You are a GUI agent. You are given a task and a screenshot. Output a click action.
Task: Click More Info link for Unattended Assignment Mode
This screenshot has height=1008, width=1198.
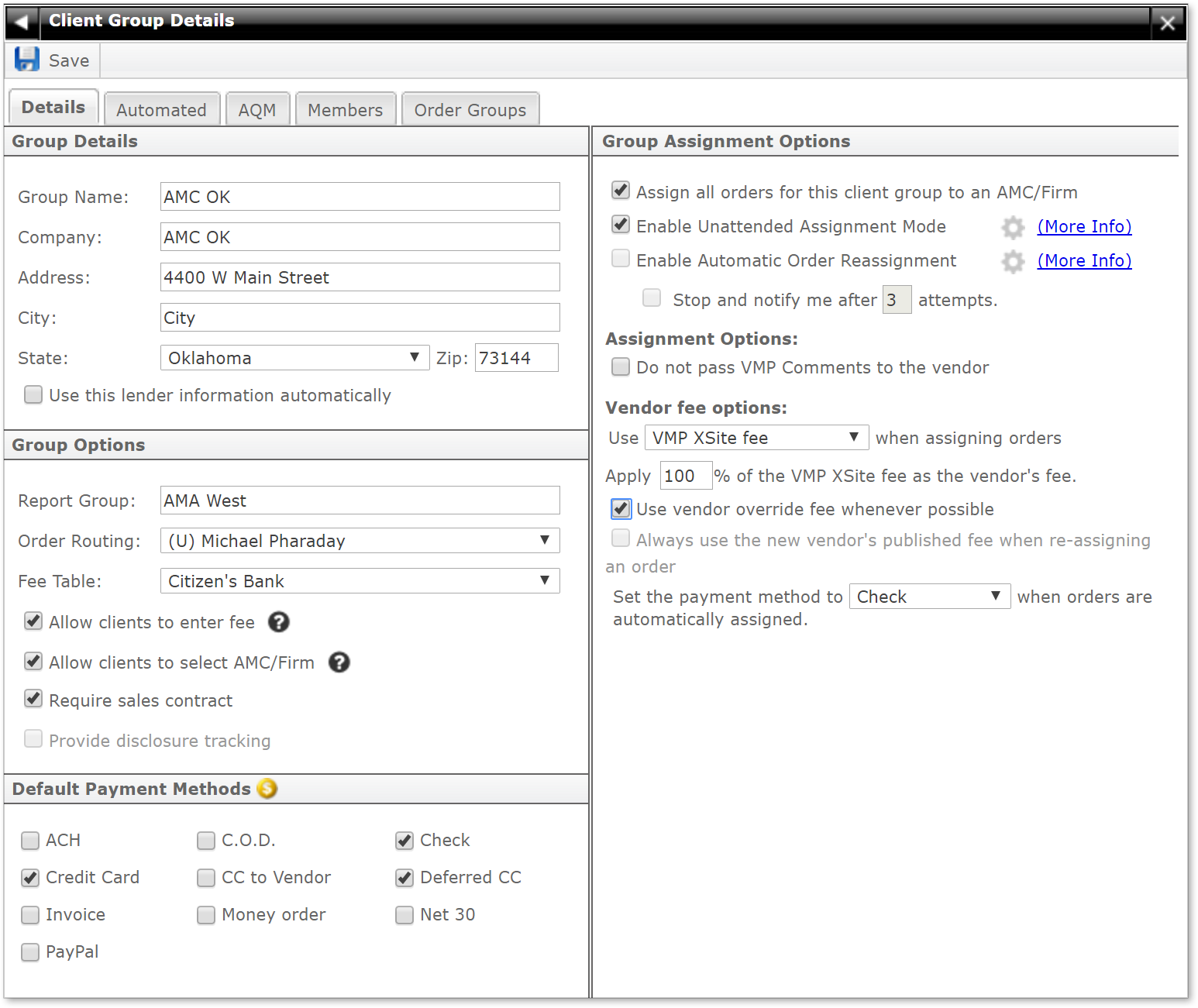coord(1085,226)
